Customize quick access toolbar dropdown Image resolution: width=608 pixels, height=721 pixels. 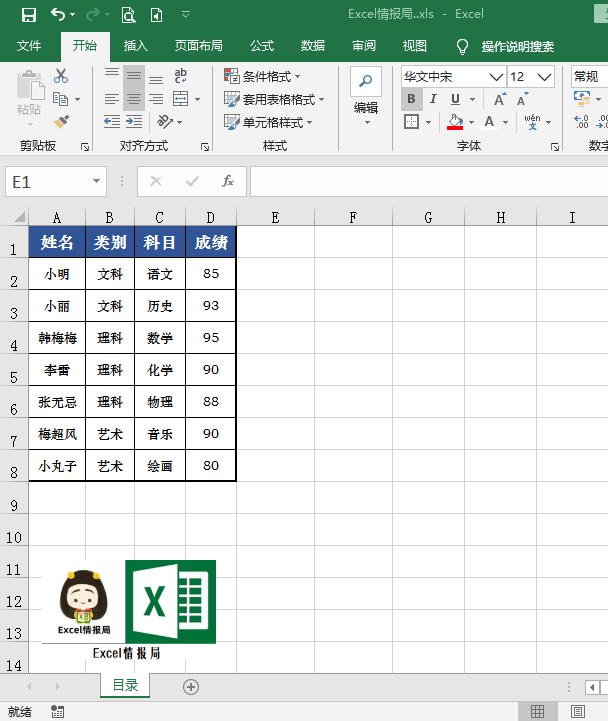(x=186, y=15)
